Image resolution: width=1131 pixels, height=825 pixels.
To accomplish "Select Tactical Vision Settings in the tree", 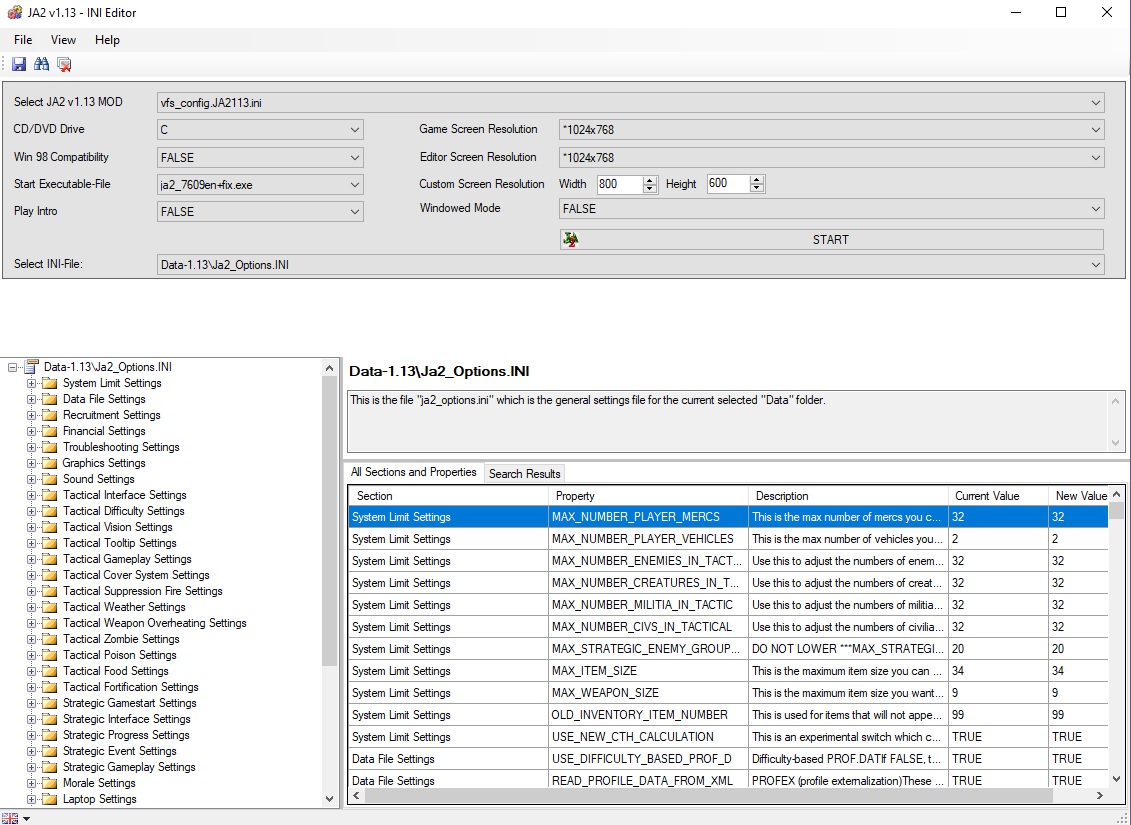I will [x=118, y=527].
